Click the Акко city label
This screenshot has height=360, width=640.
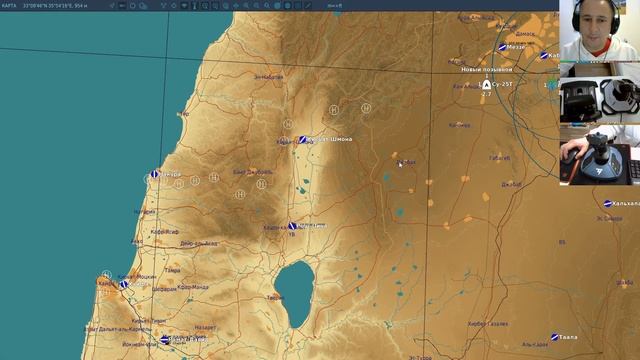(x=137, y=242)
